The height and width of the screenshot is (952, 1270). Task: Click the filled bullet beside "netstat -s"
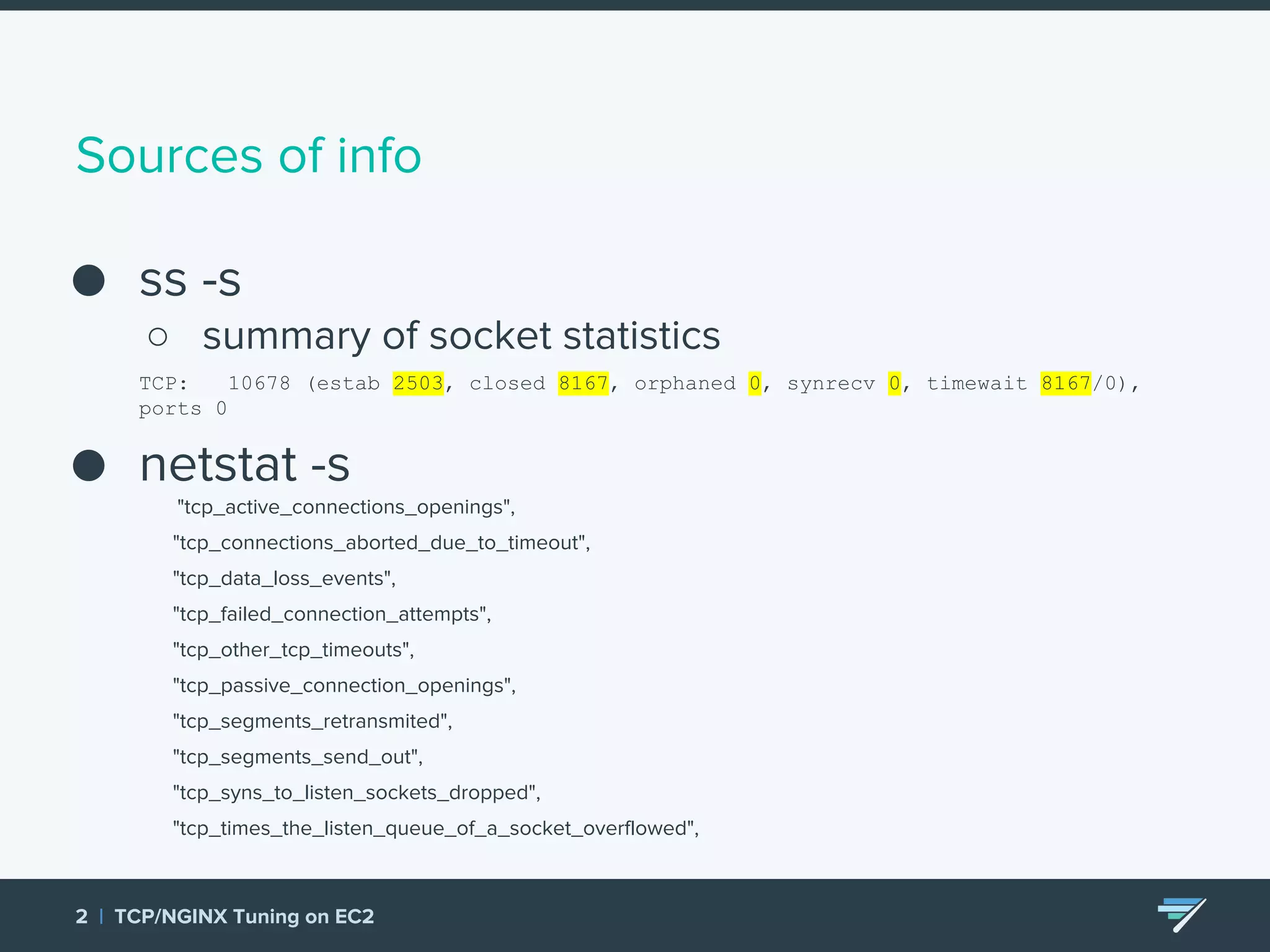coord(89,465)
